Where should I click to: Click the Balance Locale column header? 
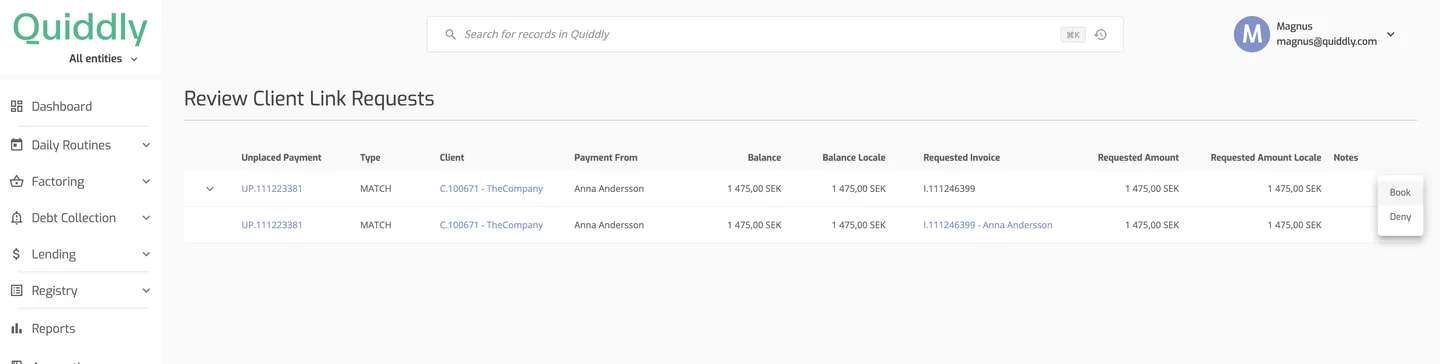point(853,158)
